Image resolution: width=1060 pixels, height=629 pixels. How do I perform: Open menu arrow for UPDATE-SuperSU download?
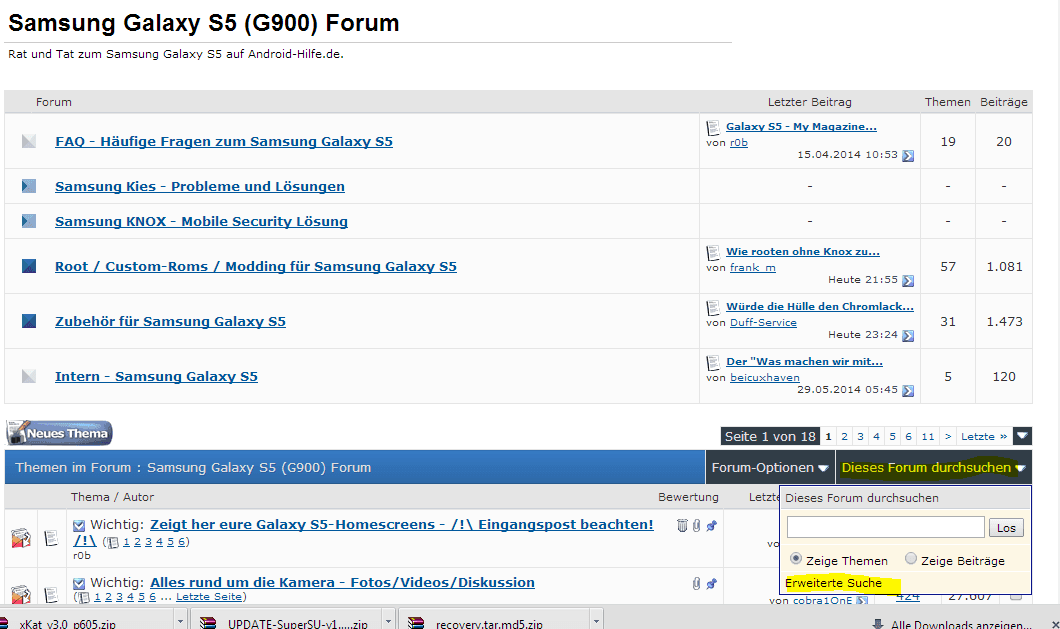388,620
